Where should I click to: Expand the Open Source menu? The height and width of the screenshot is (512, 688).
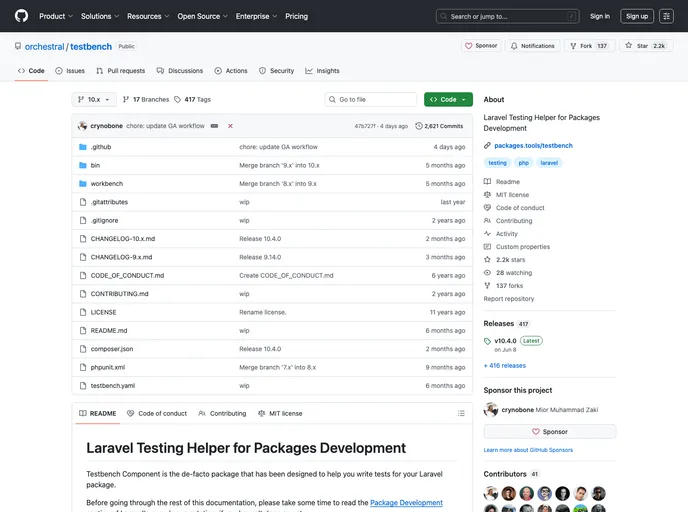[x=202, y=16]
